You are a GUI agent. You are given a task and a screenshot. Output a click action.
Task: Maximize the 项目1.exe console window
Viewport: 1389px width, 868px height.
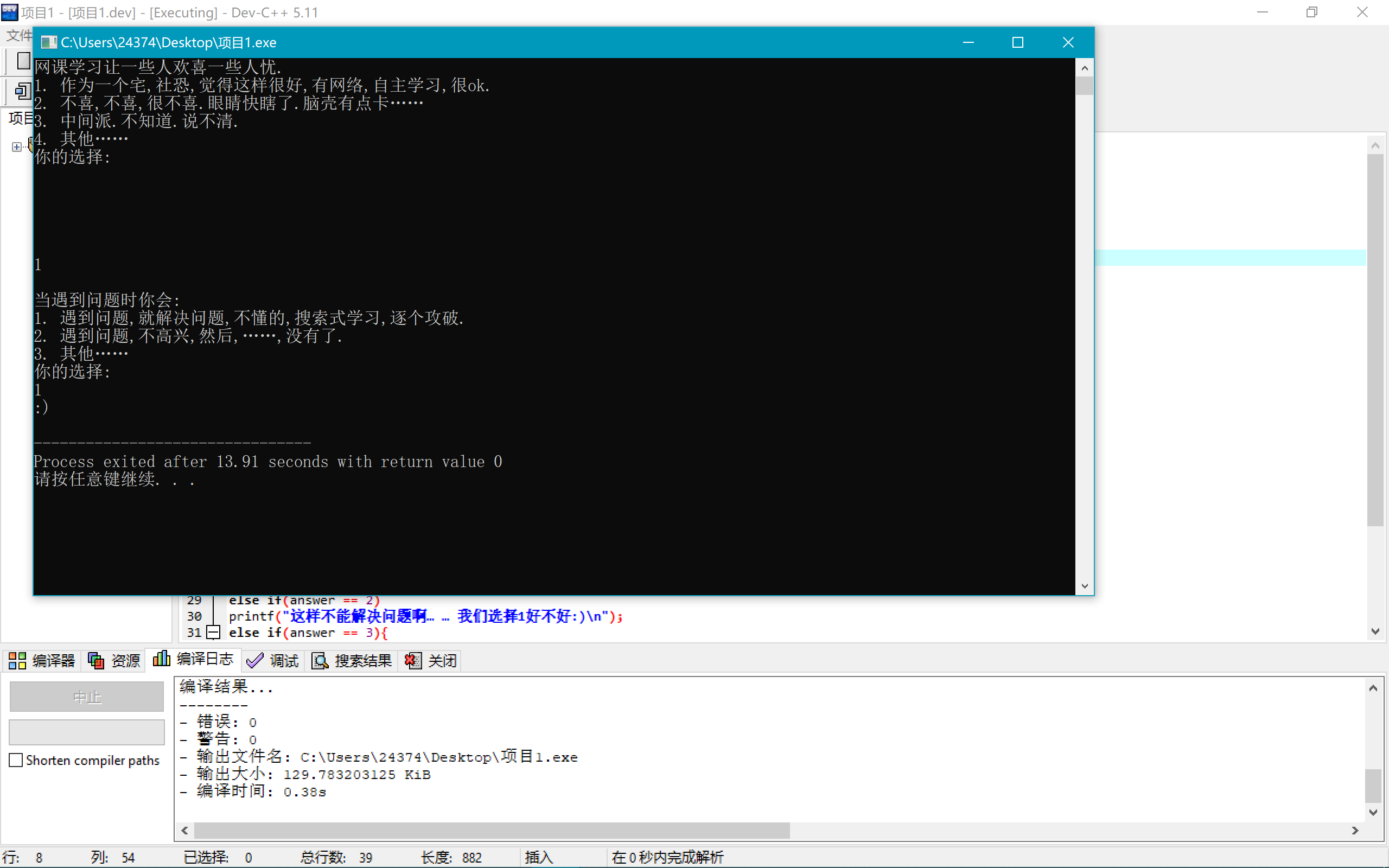[1017, 42]
